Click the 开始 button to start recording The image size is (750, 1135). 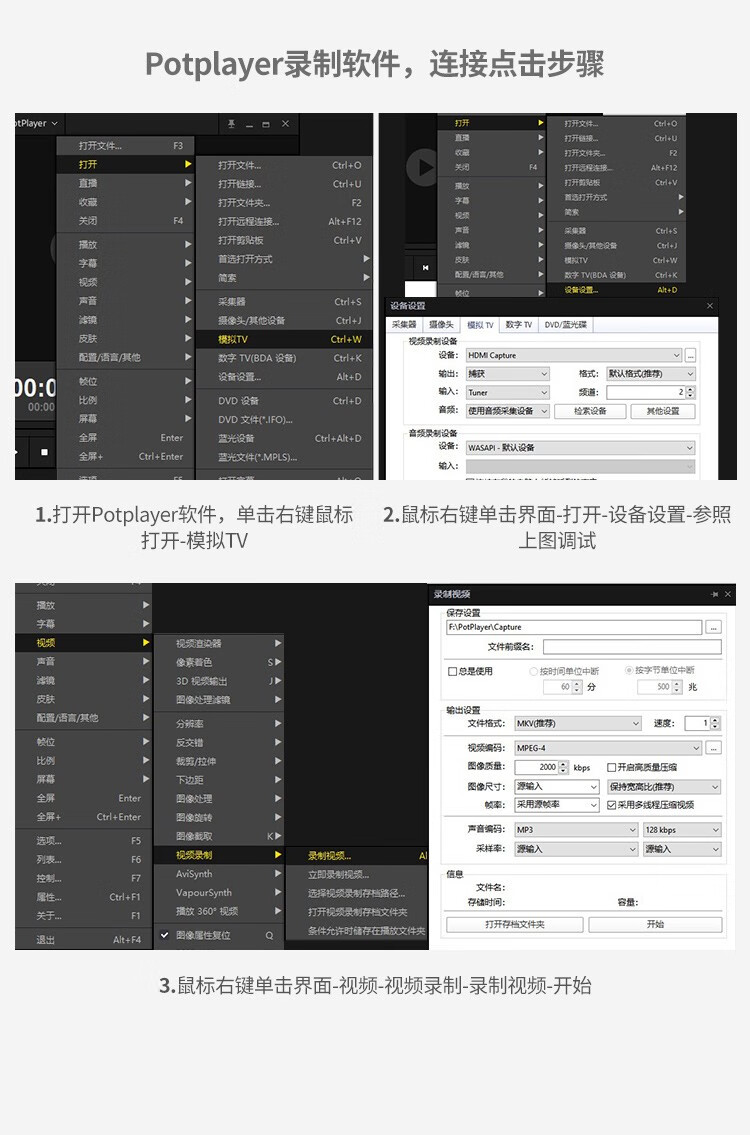tap(655, 924)
